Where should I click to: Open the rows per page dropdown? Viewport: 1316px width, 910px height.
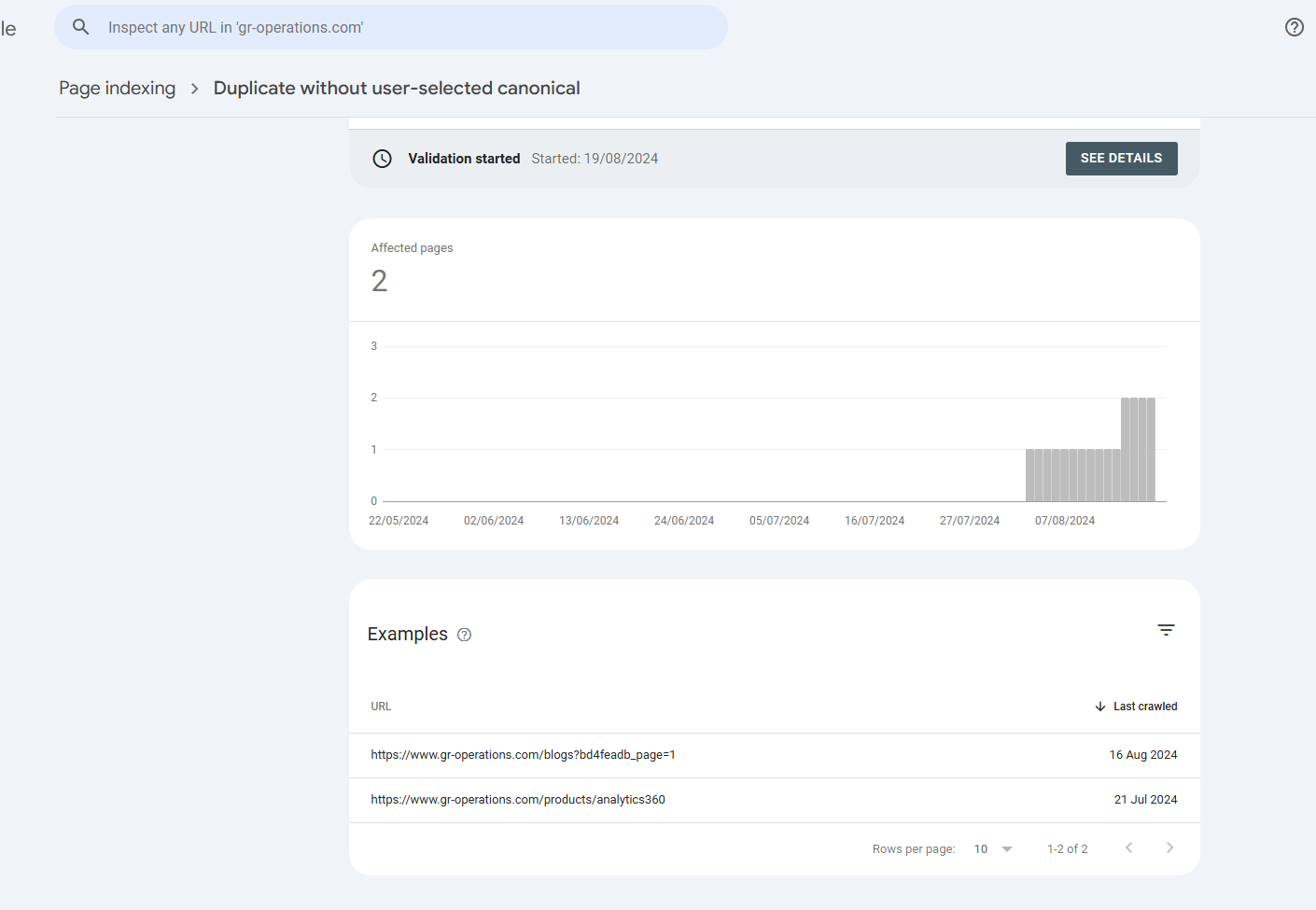[994, 849]
